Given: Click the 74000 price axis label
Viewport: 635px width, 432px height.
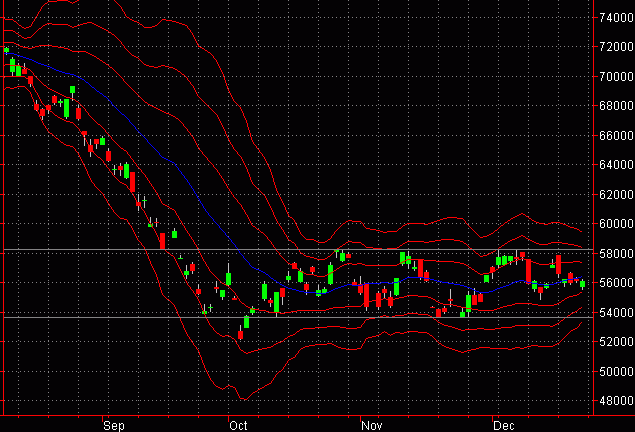Looking at the screenshot, I should point(616,18).
